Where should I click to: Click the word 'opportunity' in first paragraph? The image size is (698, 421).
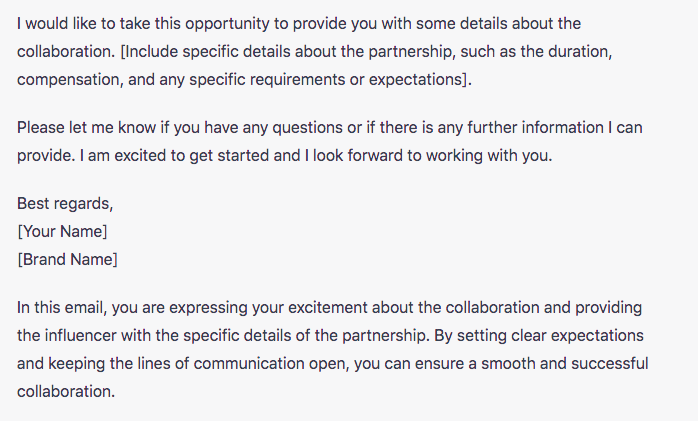(x=227, y=24)
